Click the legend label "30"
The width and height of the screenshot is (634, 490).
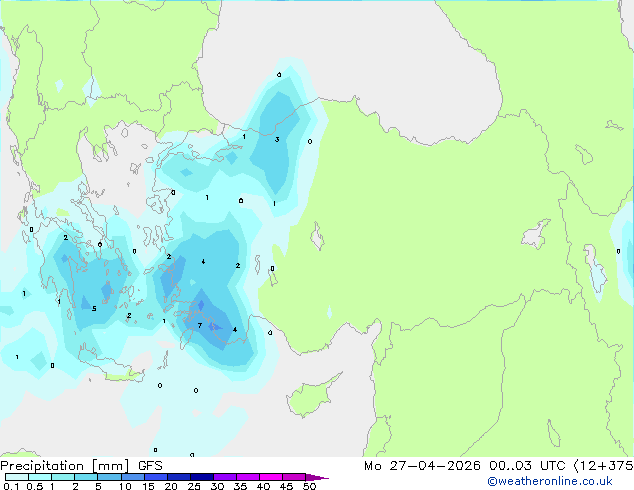[217, 486]
